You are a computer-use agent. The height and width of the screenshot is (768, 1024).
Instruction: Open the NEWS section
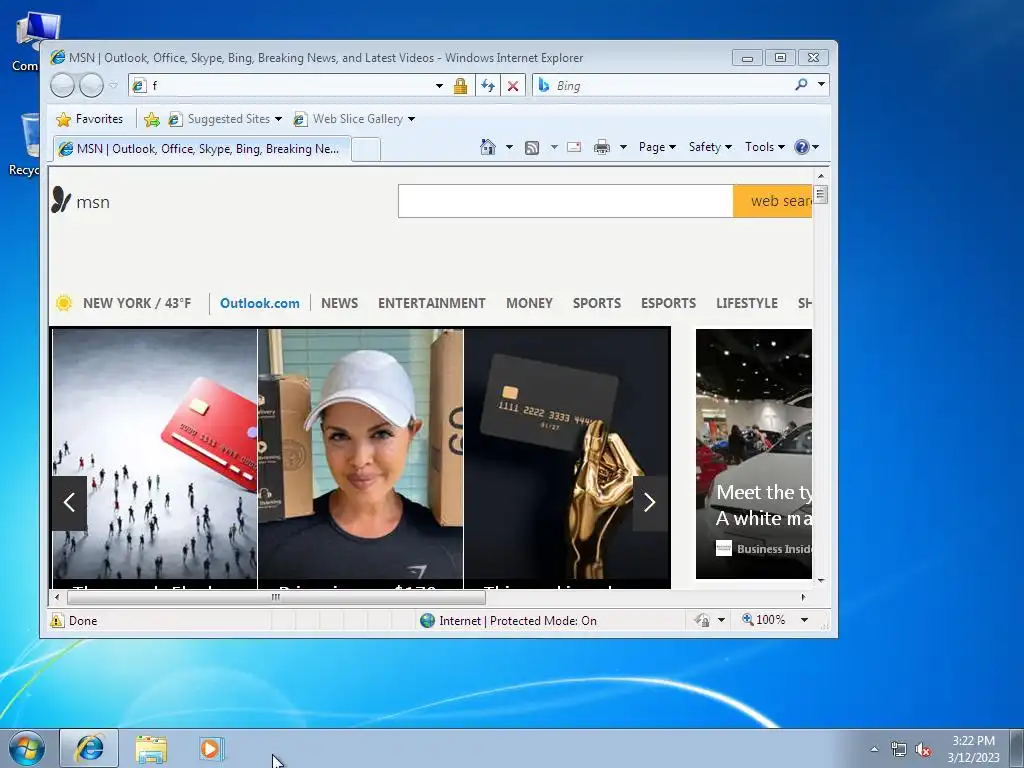340,303
